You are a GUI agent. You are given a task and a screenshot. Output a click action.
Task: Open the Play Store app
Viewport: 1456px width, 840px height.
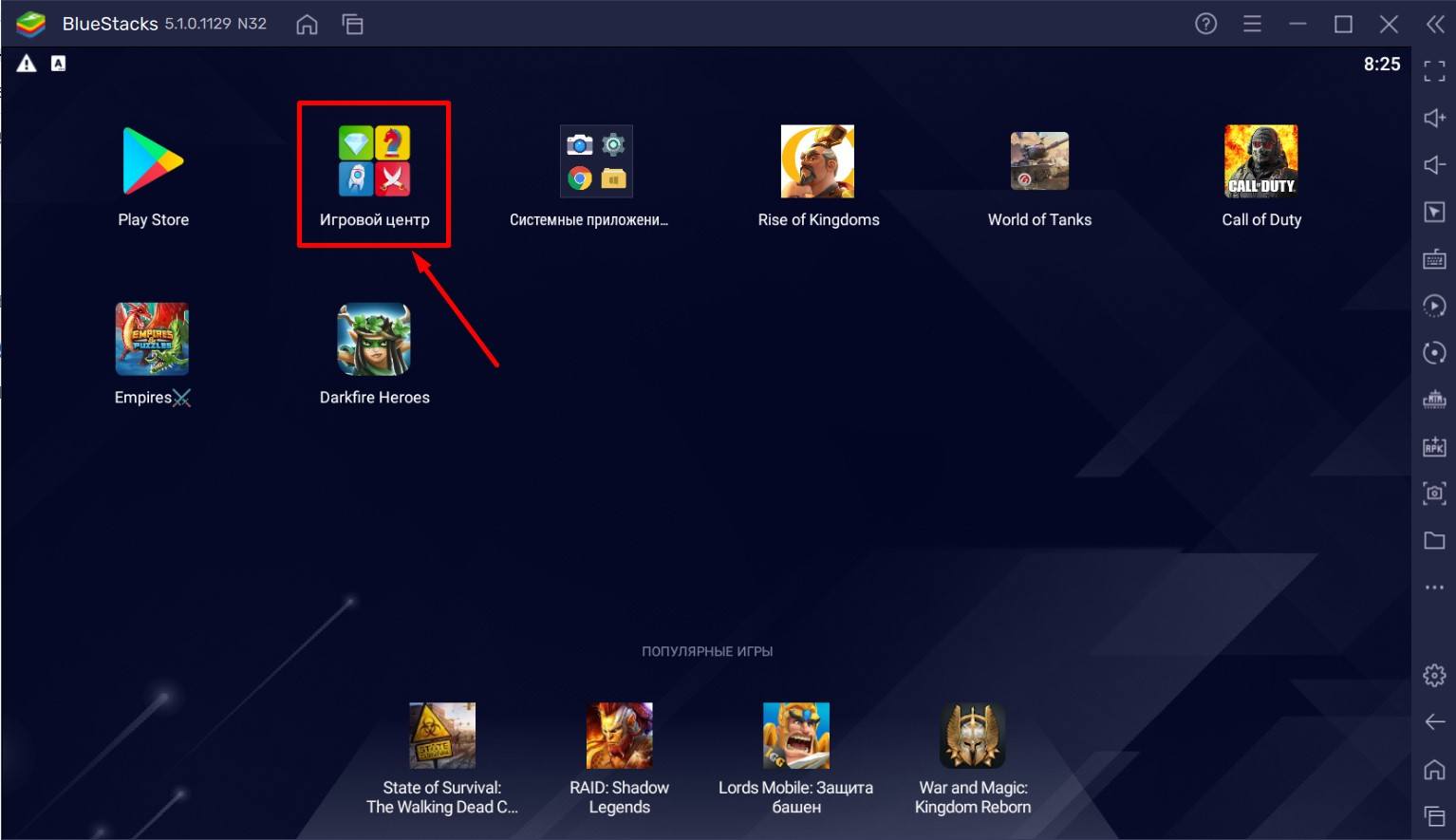pos(153,162)
